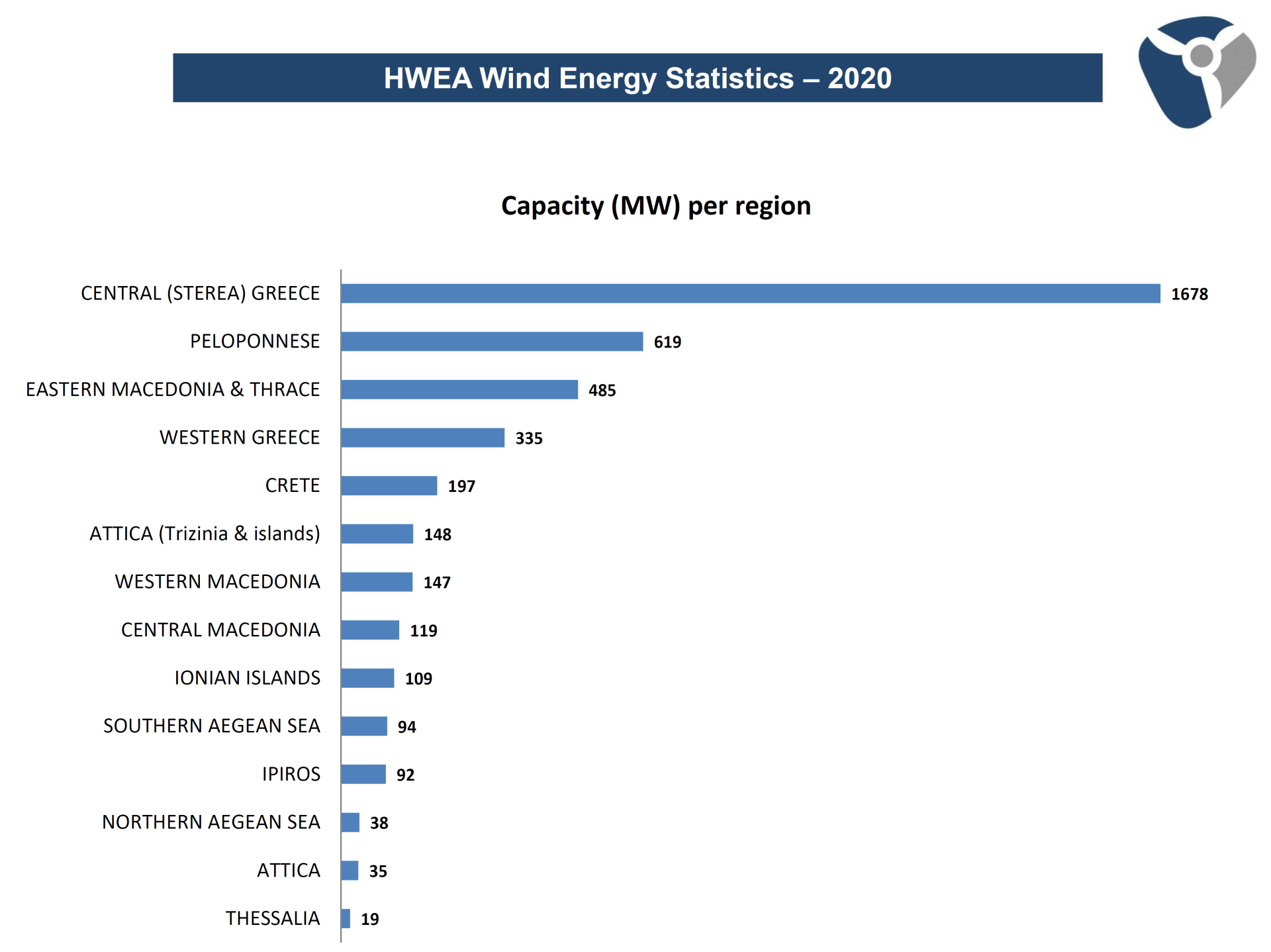Click the IPIROS bar

pyautogui.click(x=363, y=774)
